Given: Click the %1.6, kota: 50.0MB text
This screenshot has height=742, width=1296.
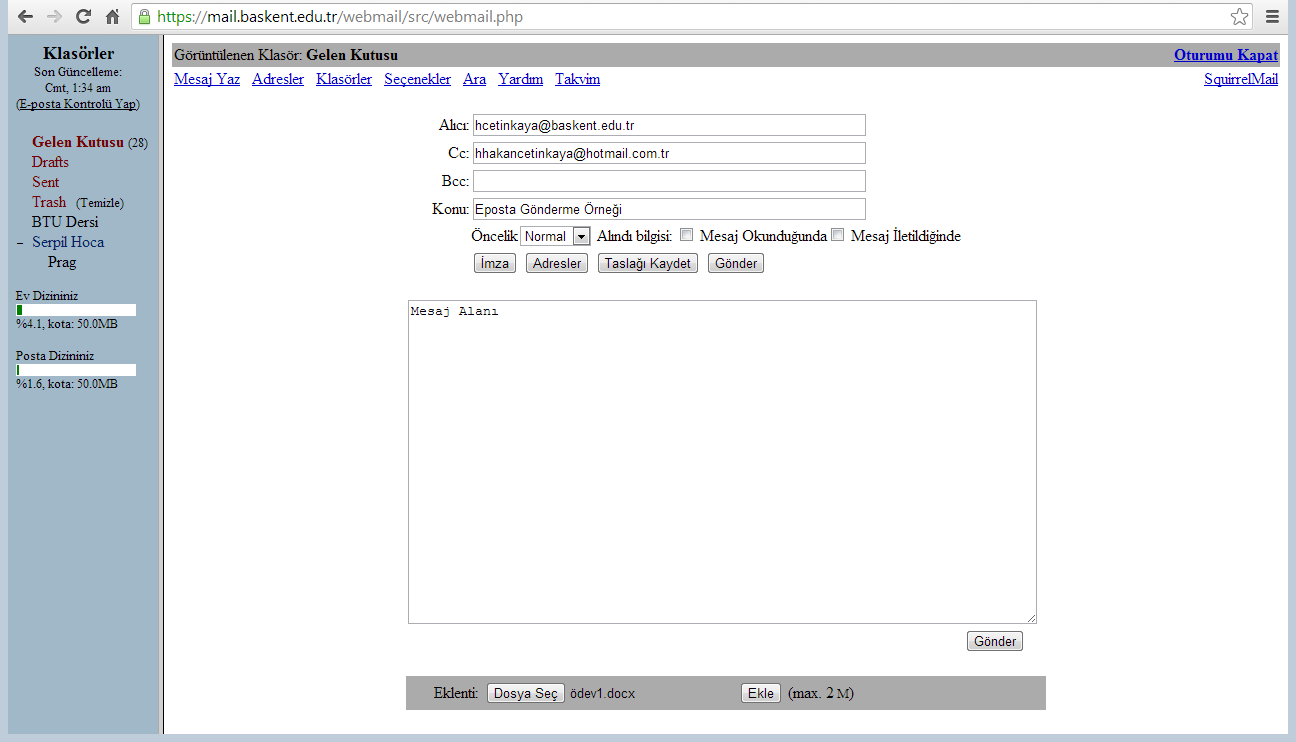Looking at the screenshot, I should [x=66, y=384].
